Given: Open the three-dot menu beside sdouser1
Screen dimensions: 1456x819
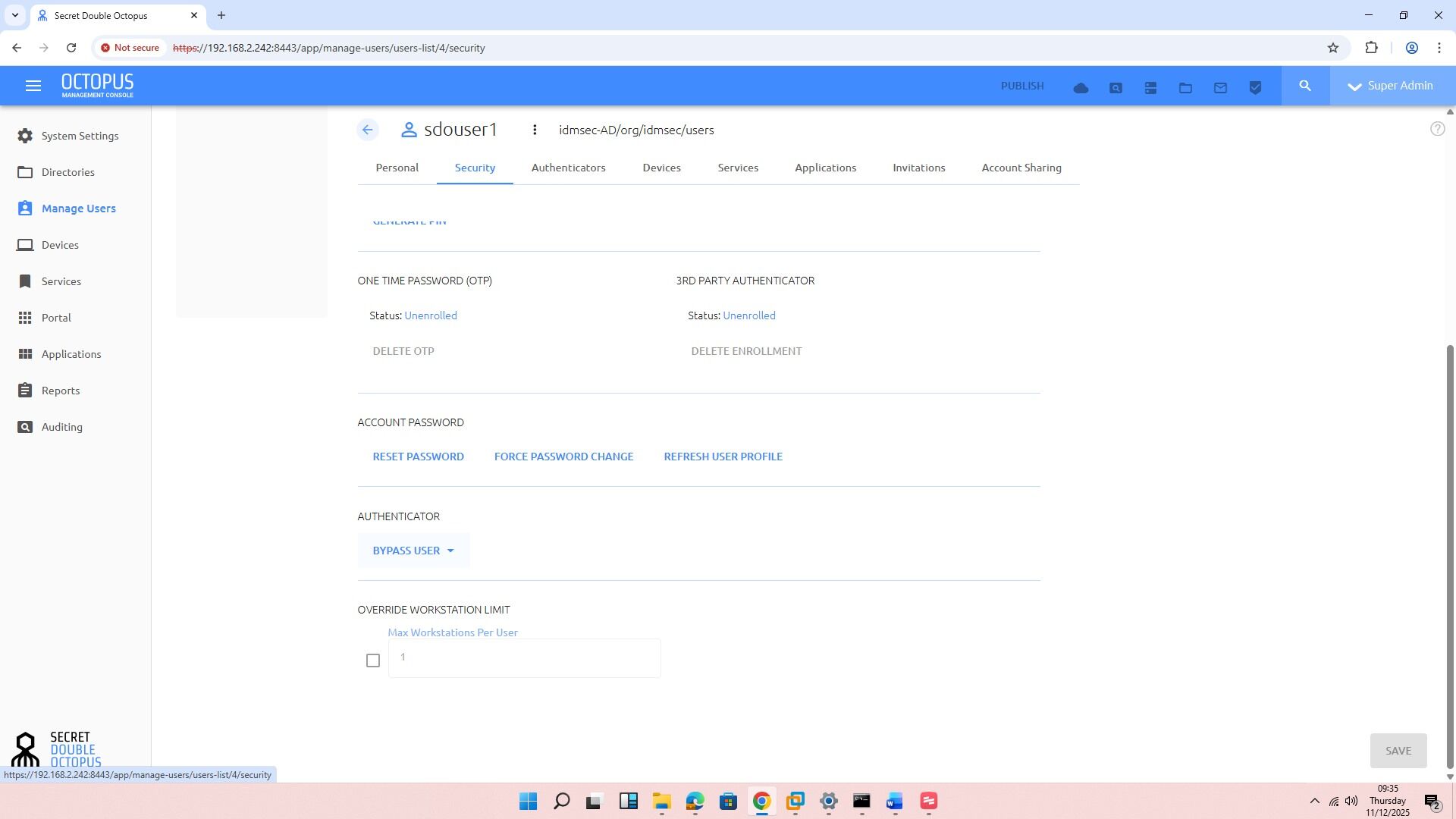Looking at the screenshot, I should [x=535, y=130].
